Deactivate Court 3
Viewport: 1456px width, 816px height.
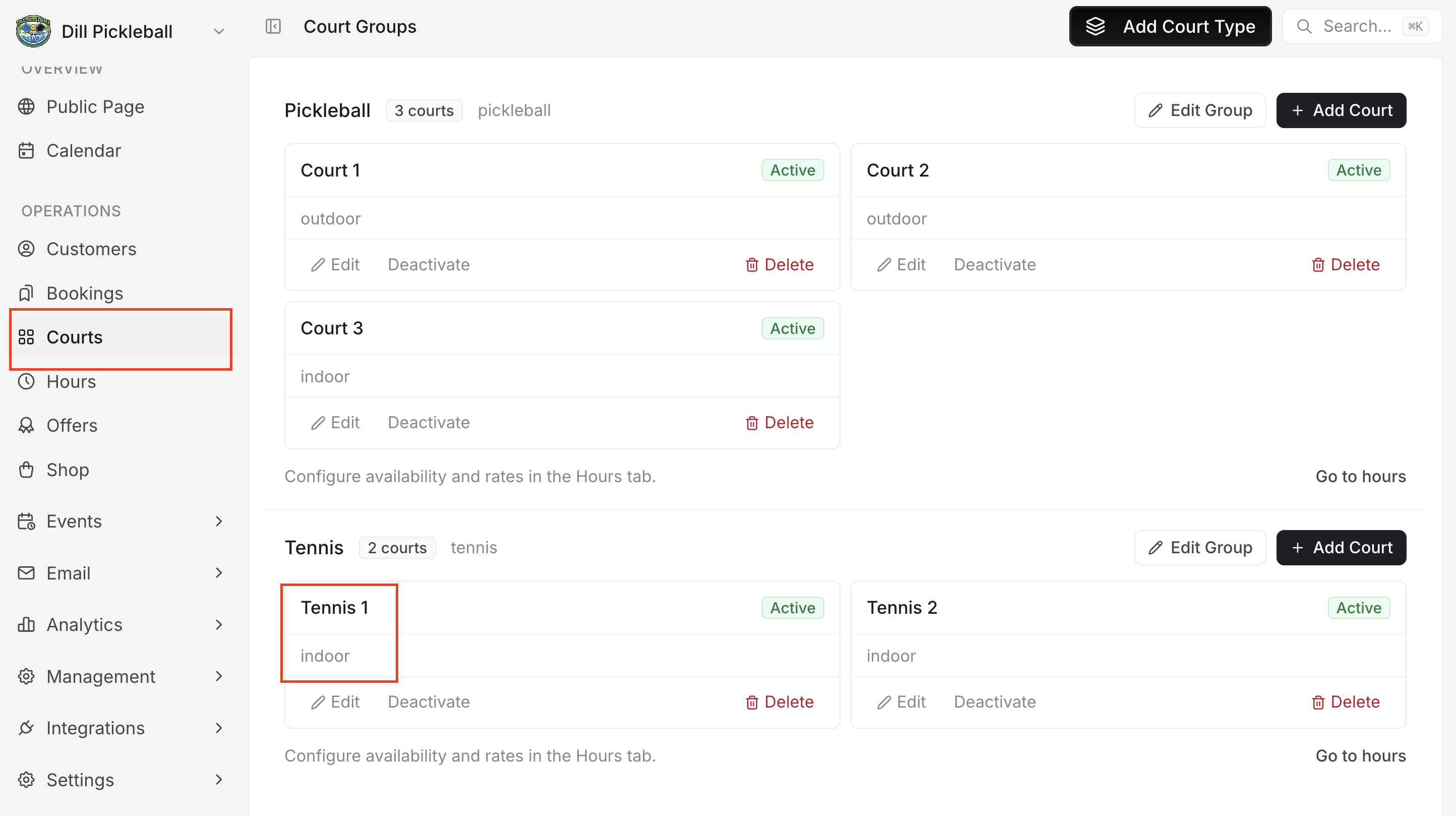click(x=429, y=423)
